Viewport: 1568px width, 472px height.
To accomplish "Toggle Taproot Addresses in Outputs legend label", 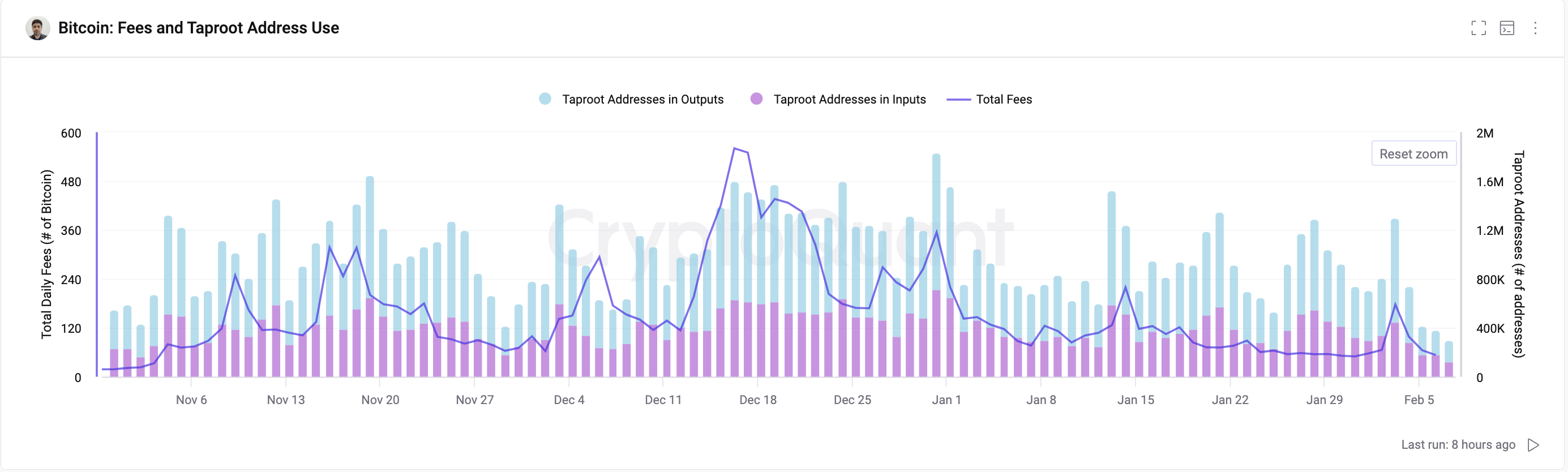I will click(x=643, y=99).
